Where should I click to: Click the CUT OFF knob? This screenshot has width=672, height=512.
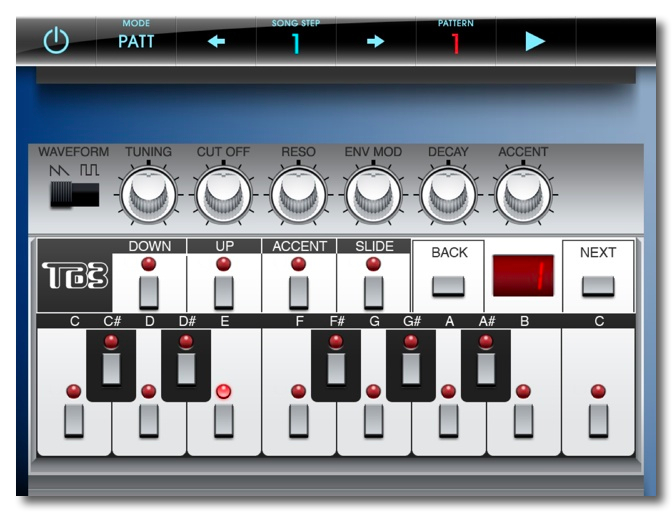point(223,195)
